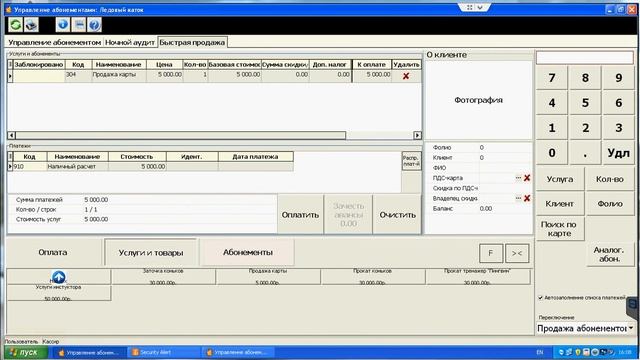This screenshot has height=360, width=640.
Task: Click the Фотография client photo area
Action: (478, 100)
